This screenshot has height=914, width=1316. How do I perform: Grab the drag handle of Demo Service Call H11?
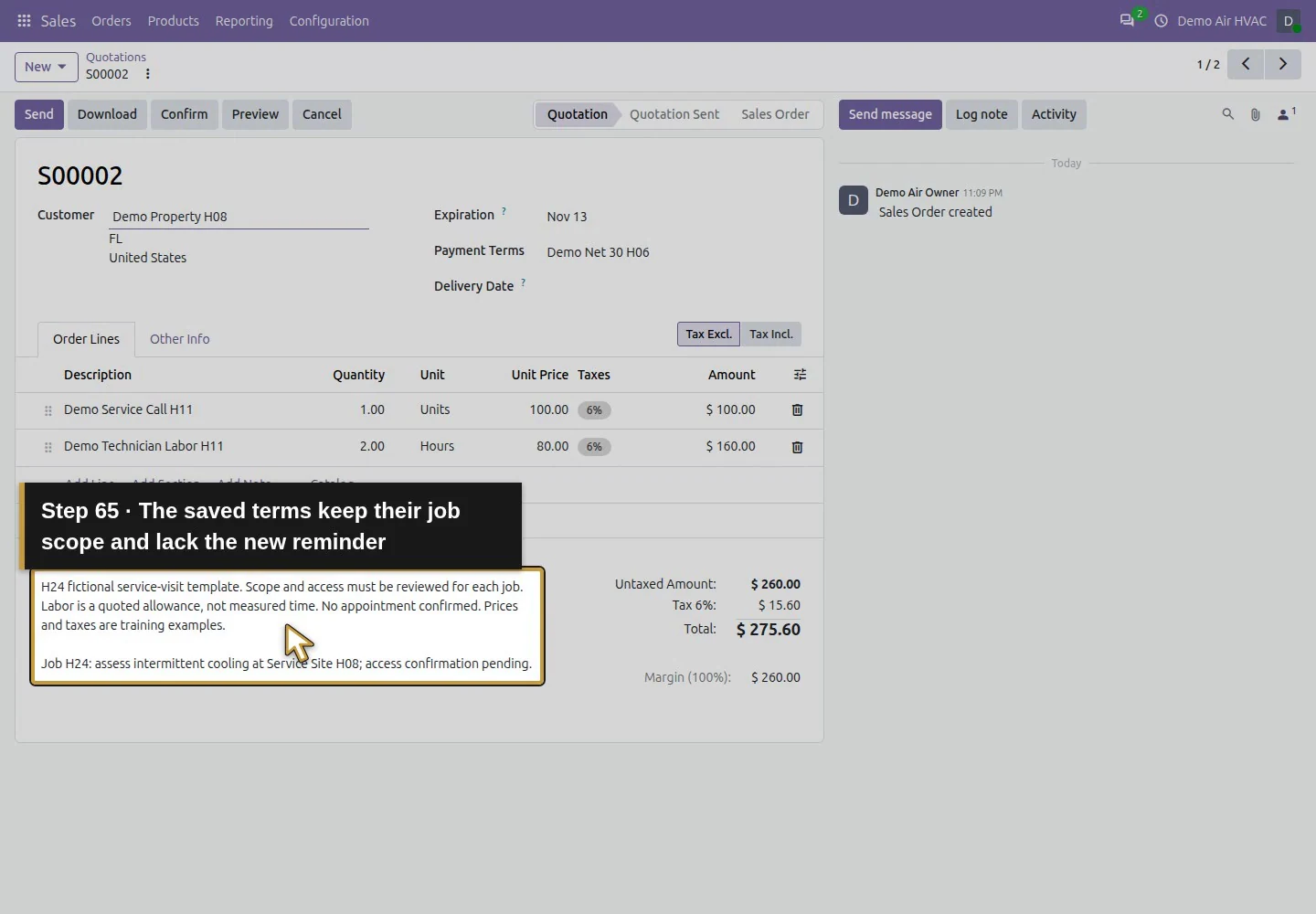48,410
